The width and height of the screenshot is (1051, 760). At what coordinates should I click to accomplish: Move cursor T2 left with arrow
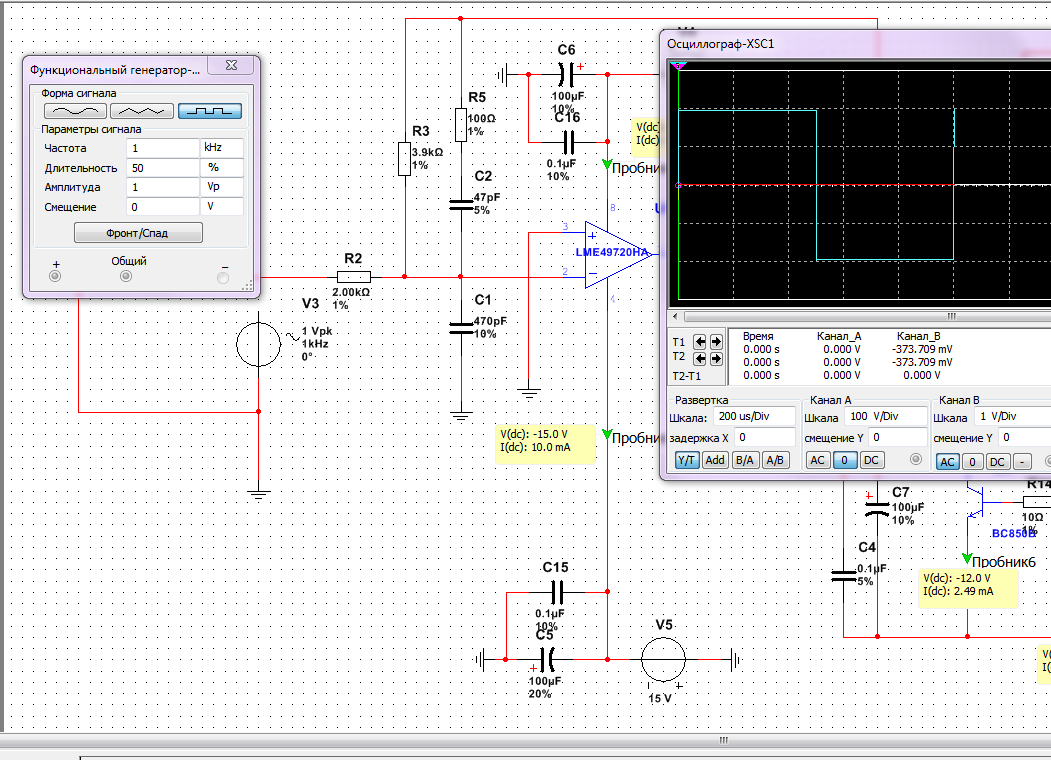(x=700, y=357)
